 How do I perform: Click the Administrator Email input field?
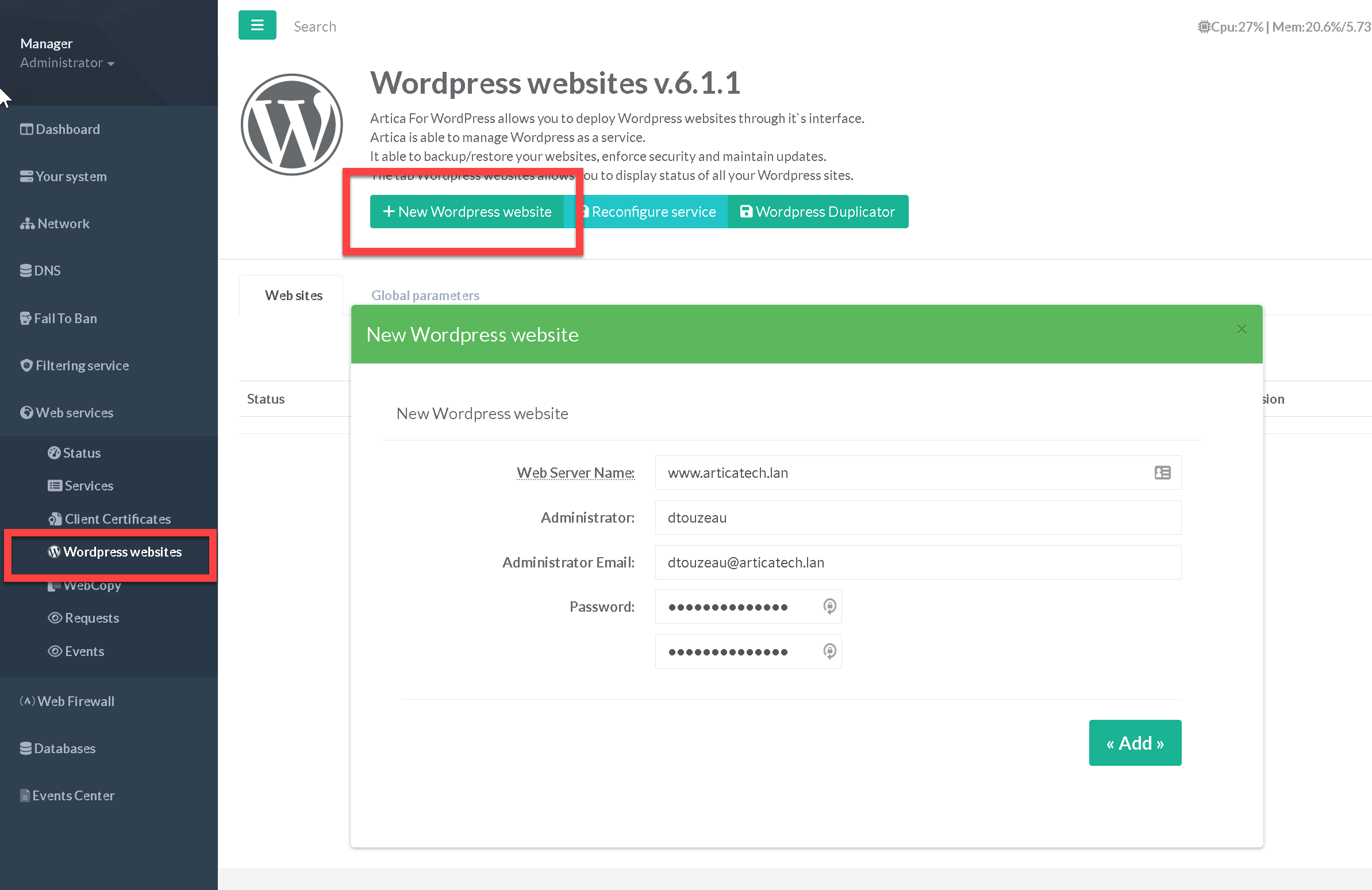[917, 562]
